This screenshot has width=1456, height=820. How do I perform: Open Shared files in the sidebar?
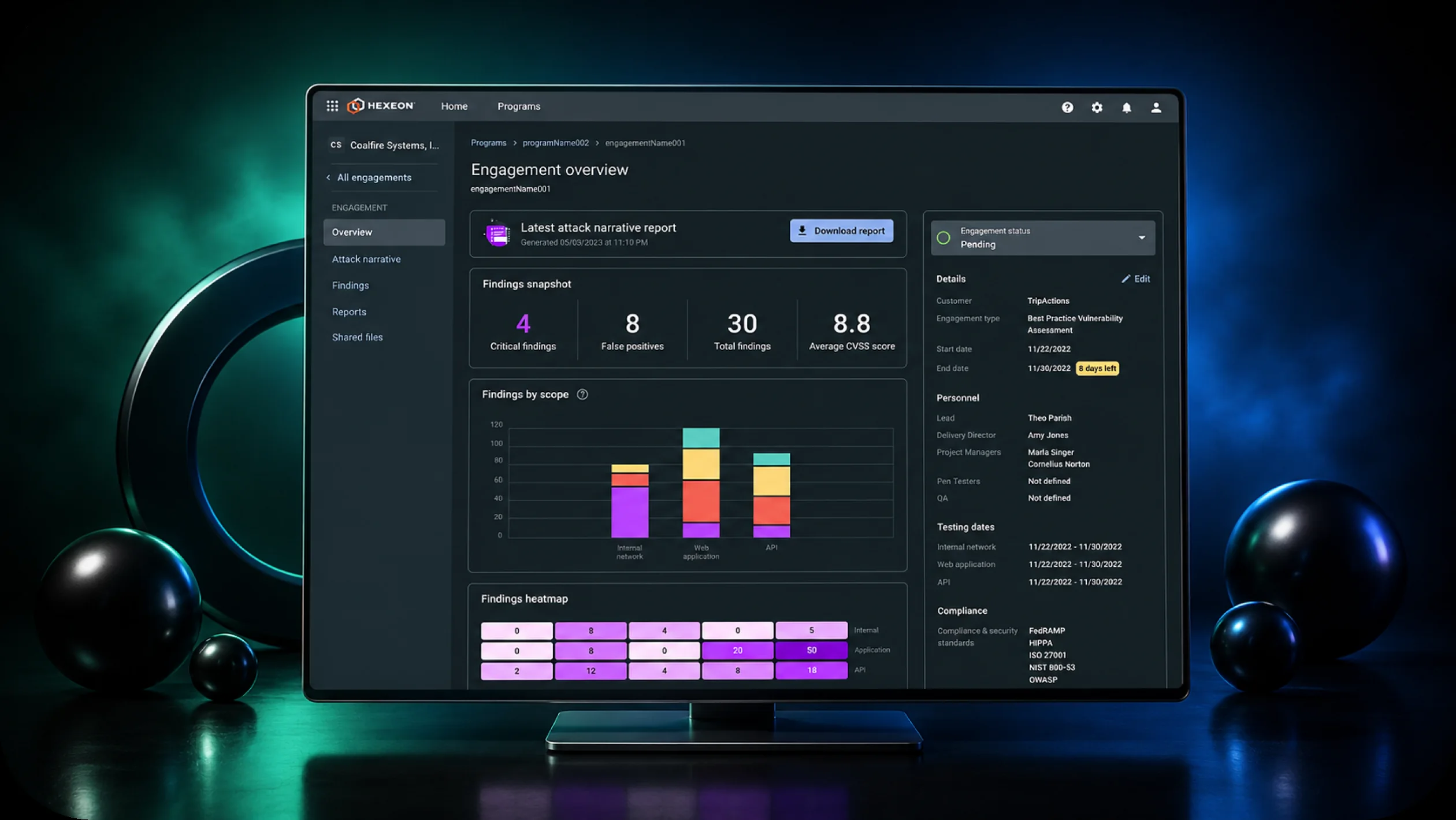[357, 337]
